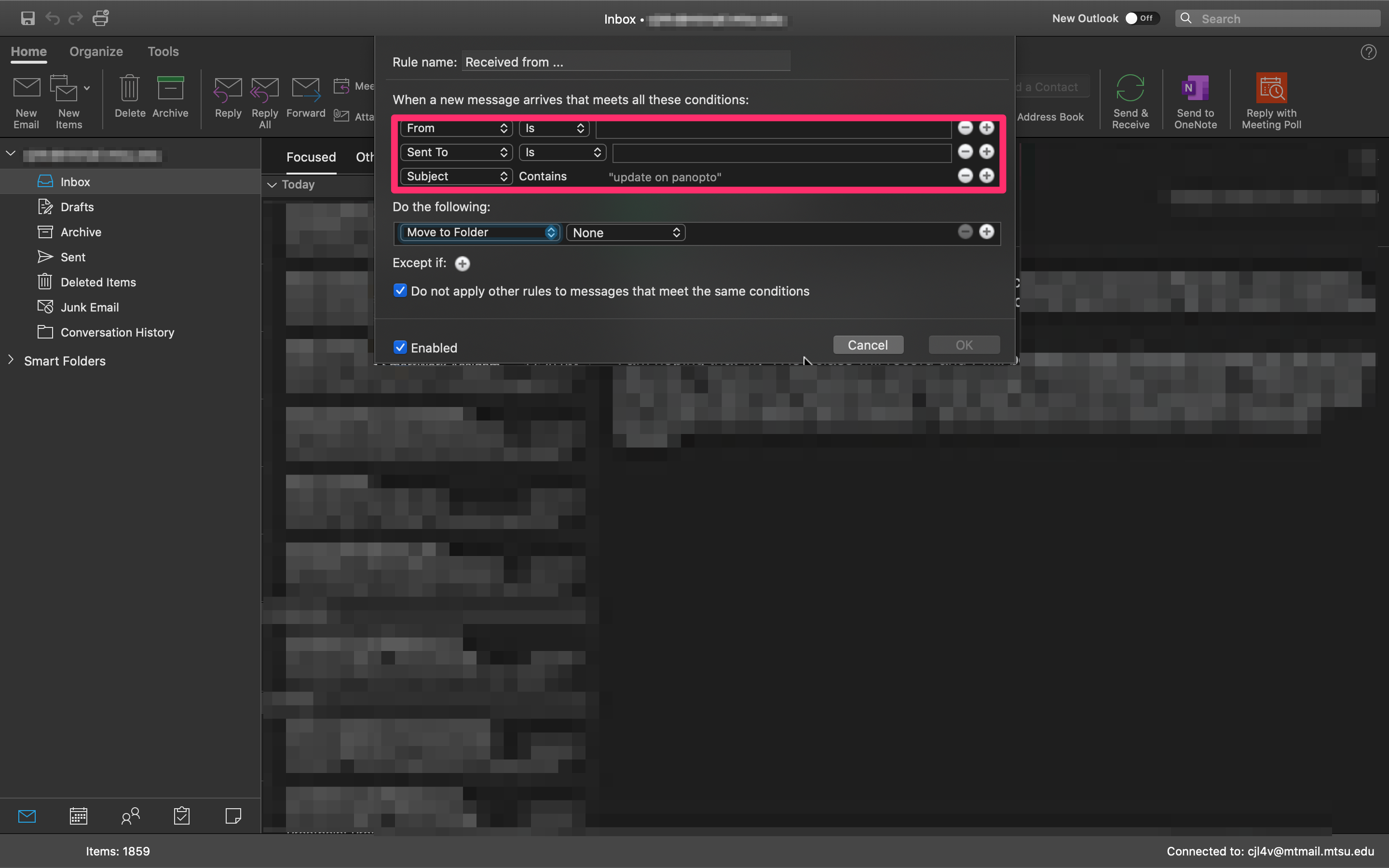Uncheck 'Do not apply other rules' checkbox

pos(400,290)
